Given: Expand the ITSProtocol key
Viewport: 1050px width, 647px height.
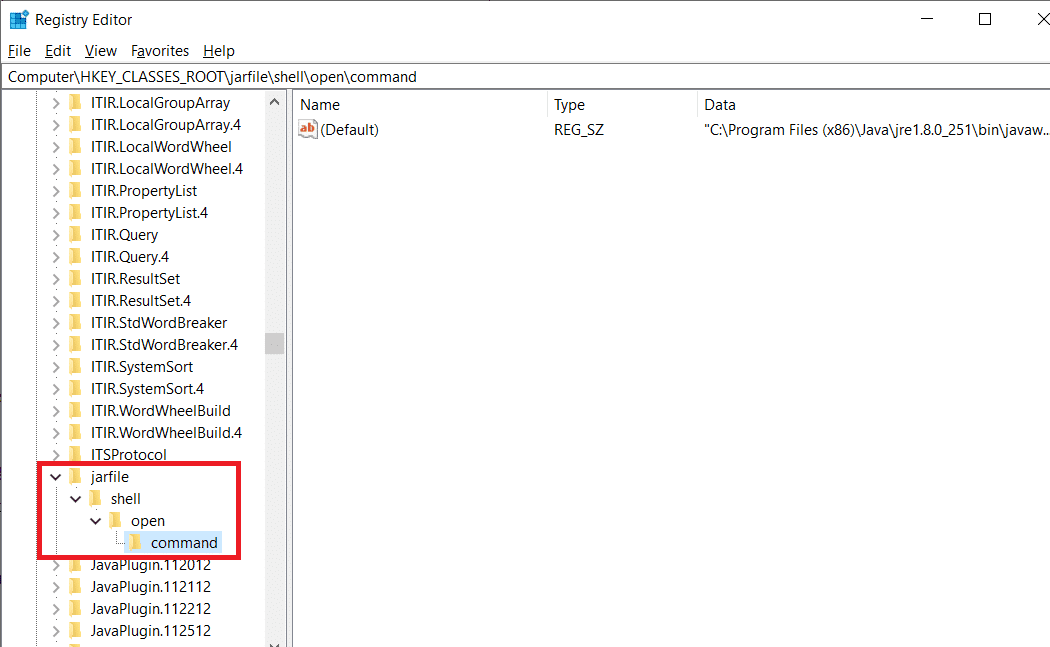Looking at the screenshot, I should tap(55, 455).
